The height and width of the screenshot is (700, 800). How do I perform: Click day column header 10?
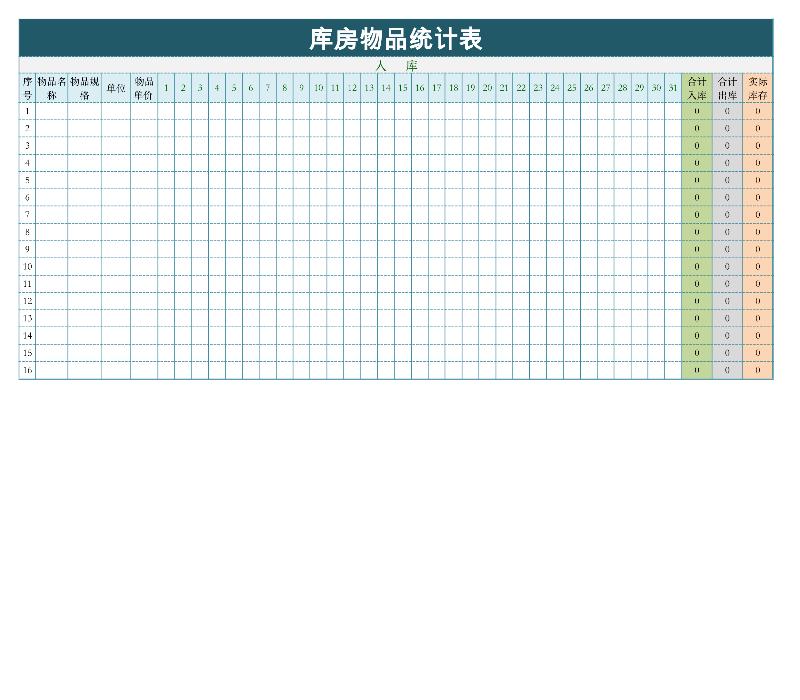click(318, 88)
